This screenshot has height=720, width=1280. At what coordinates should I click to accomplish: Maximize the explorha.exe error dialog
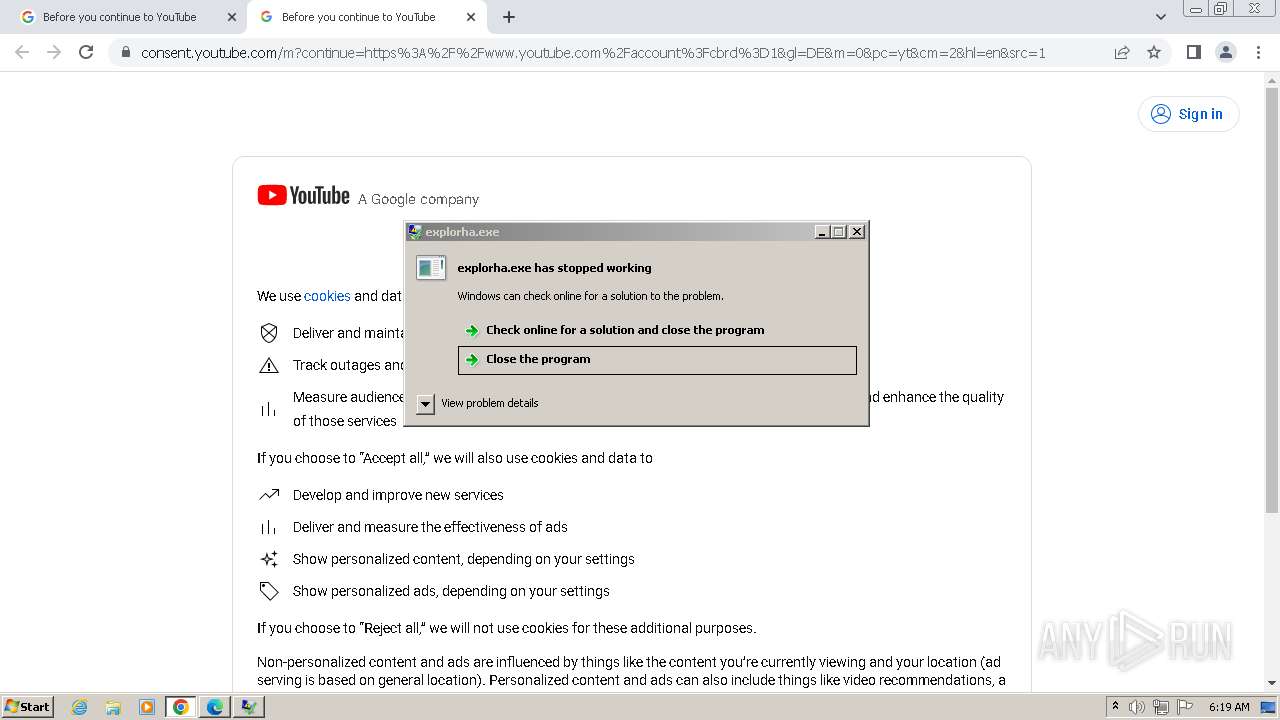[x=839, y=232]
